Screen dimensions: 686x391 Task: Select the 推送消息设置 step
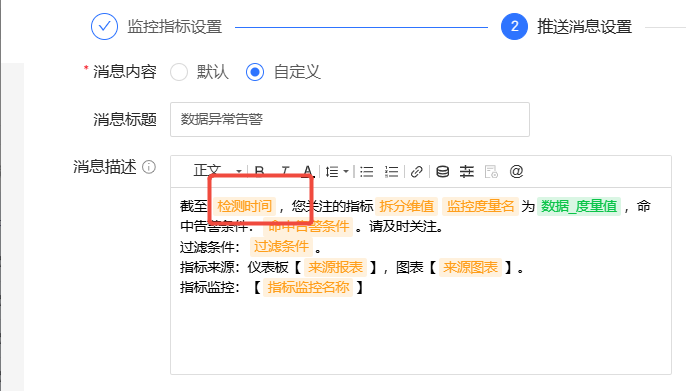[566, 27]
